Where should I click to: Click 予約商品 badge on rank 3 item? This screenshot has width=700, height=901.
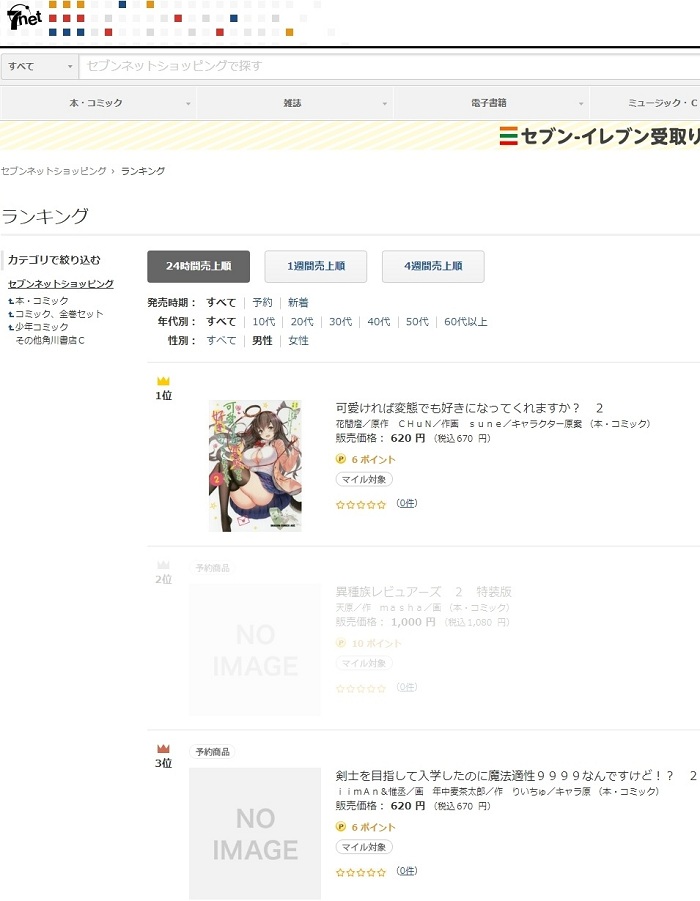click(212, 752)
